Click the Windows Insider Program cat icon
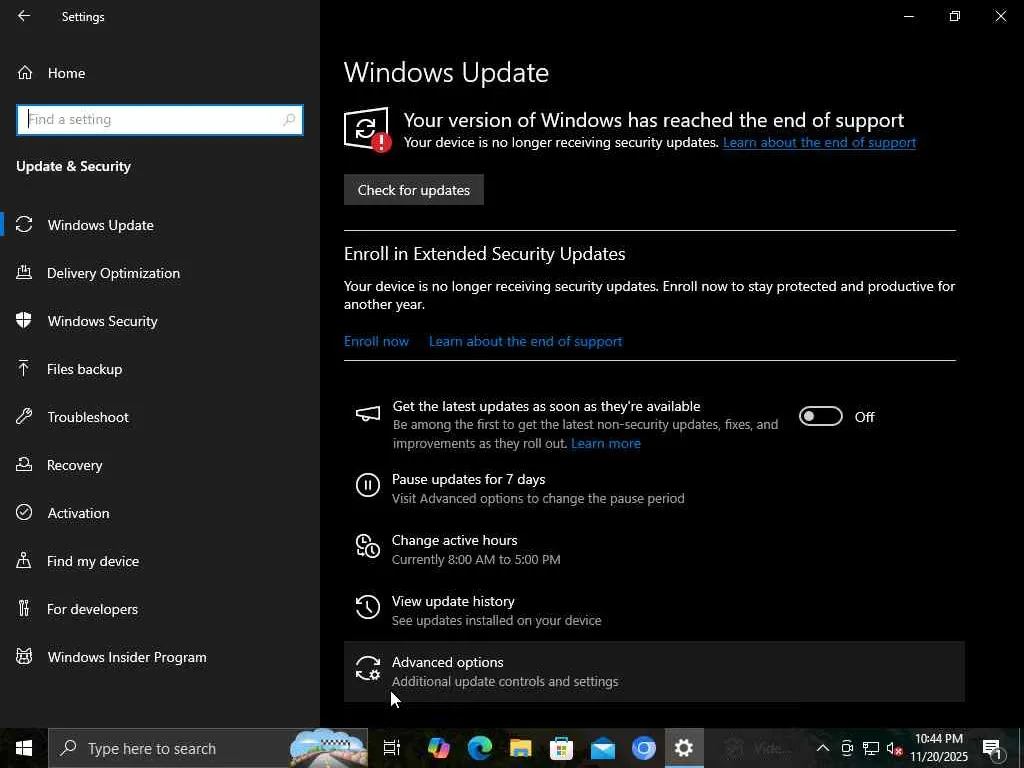The image size is (1024, 768). coord(24,656)
